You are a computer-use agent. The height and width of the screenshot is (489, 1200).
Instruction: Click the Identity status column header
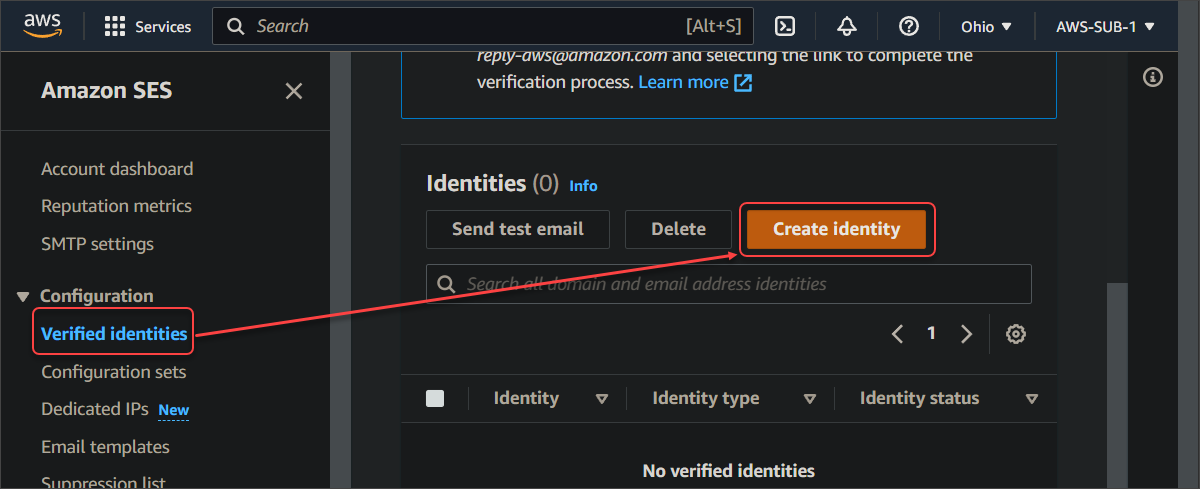(920, 398)
